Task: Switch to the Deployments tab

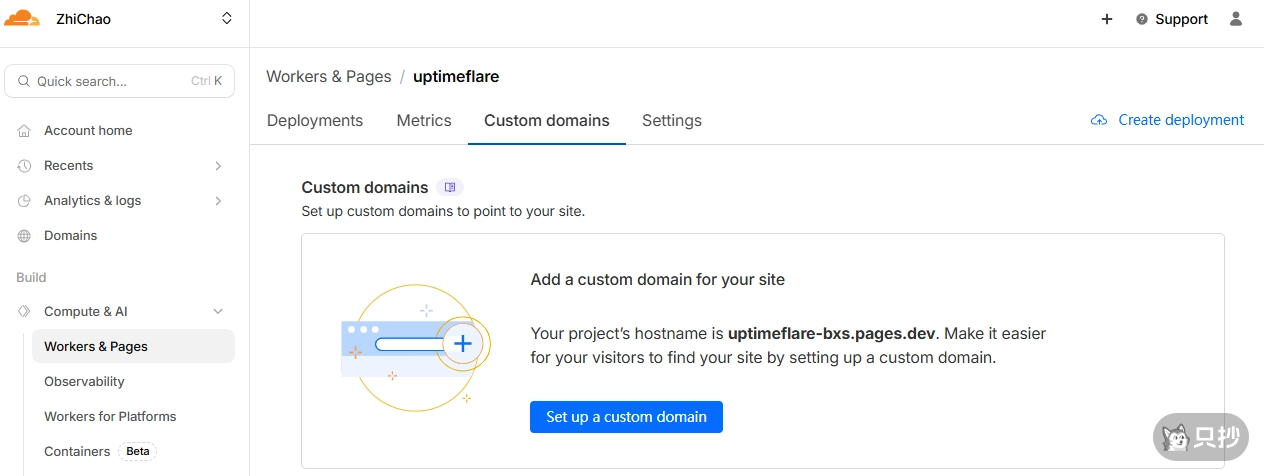Action: coord(314,120)
